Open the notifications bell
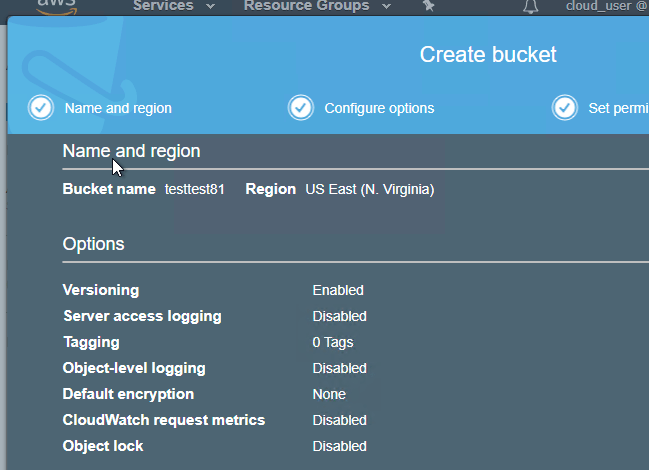This screenshot has height=470, width=649. pos(530,7)
